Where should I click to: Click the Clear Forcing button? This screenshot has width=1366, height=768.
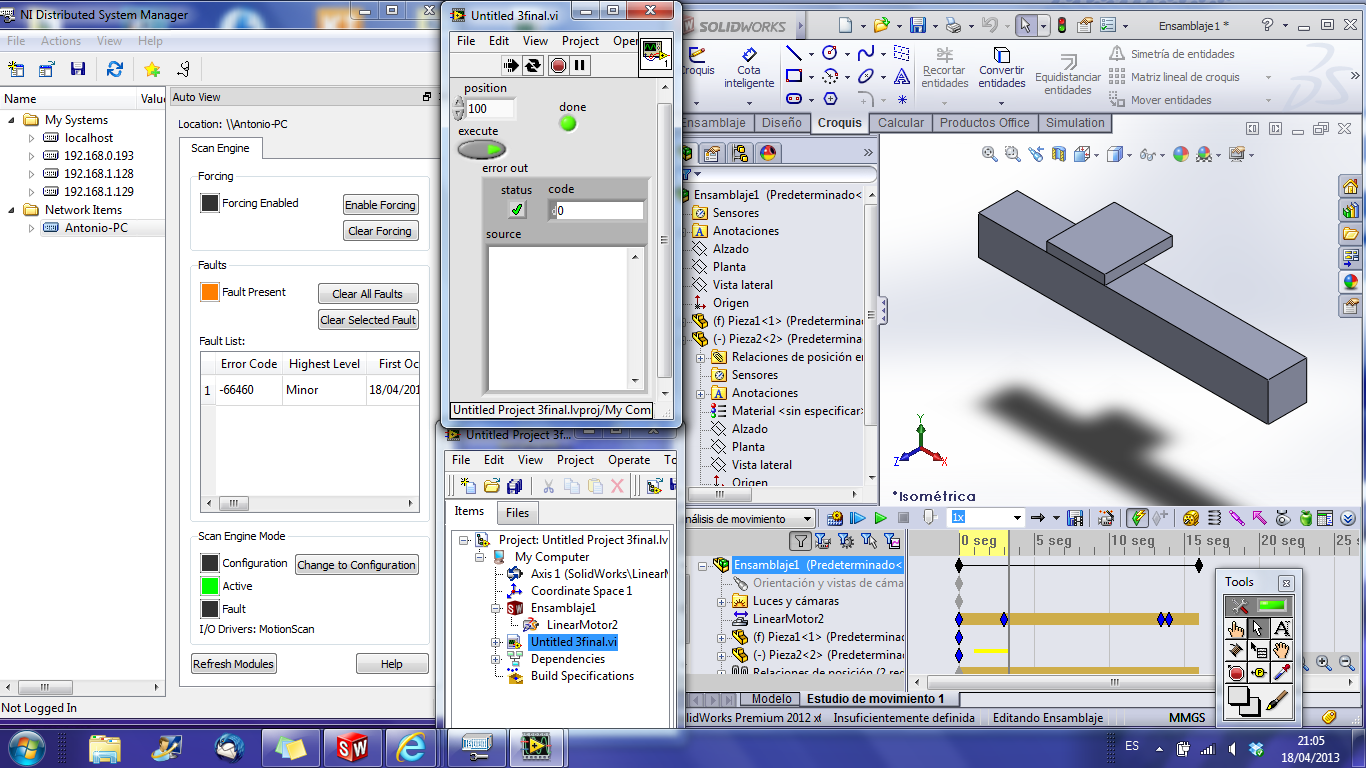click(x=380, y=231)
